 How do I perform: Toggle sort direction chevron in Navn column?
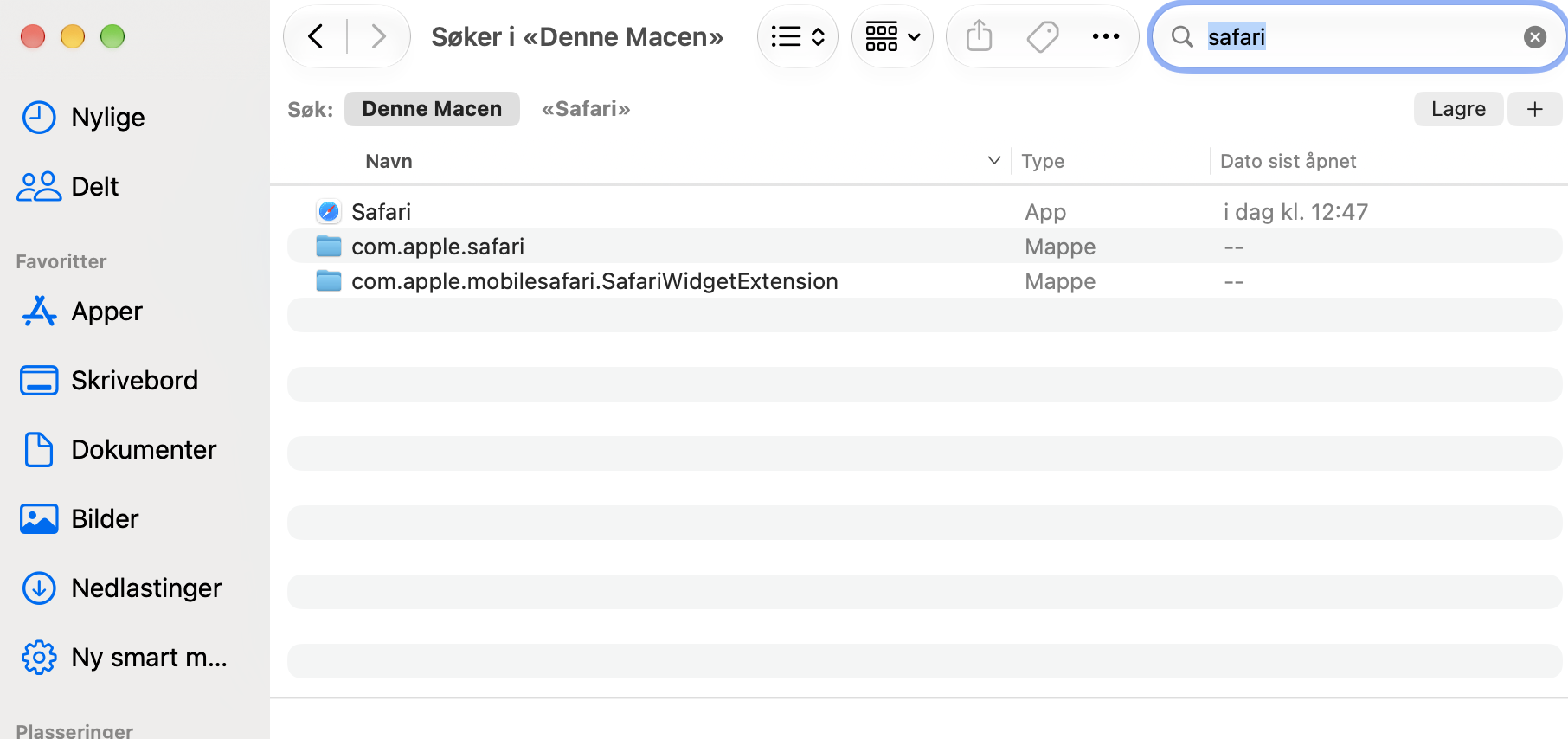click(x=994, y=160)
